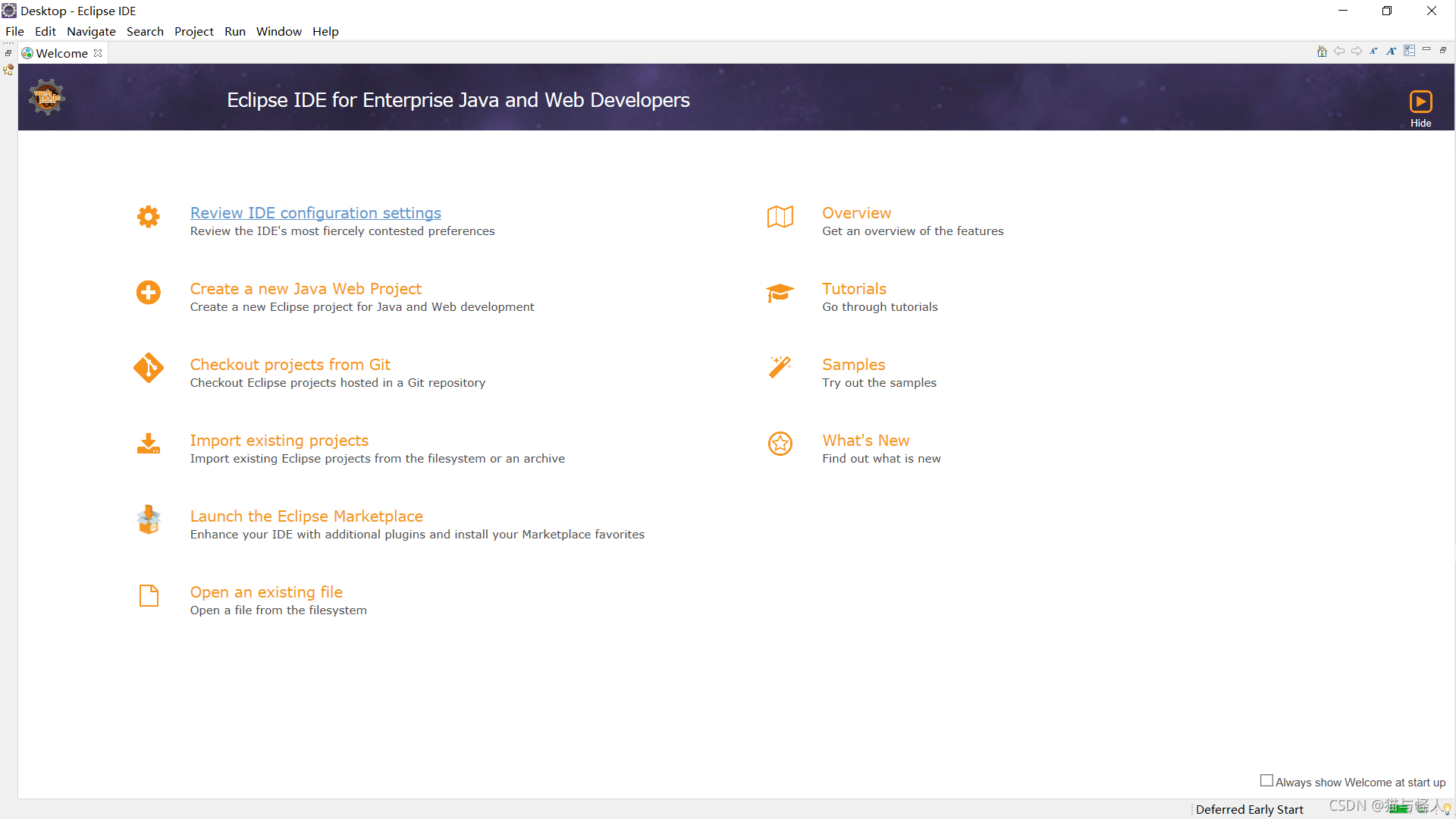Click 'Get an overview of the features' text

pyautogui.click(x=912, y=231)
